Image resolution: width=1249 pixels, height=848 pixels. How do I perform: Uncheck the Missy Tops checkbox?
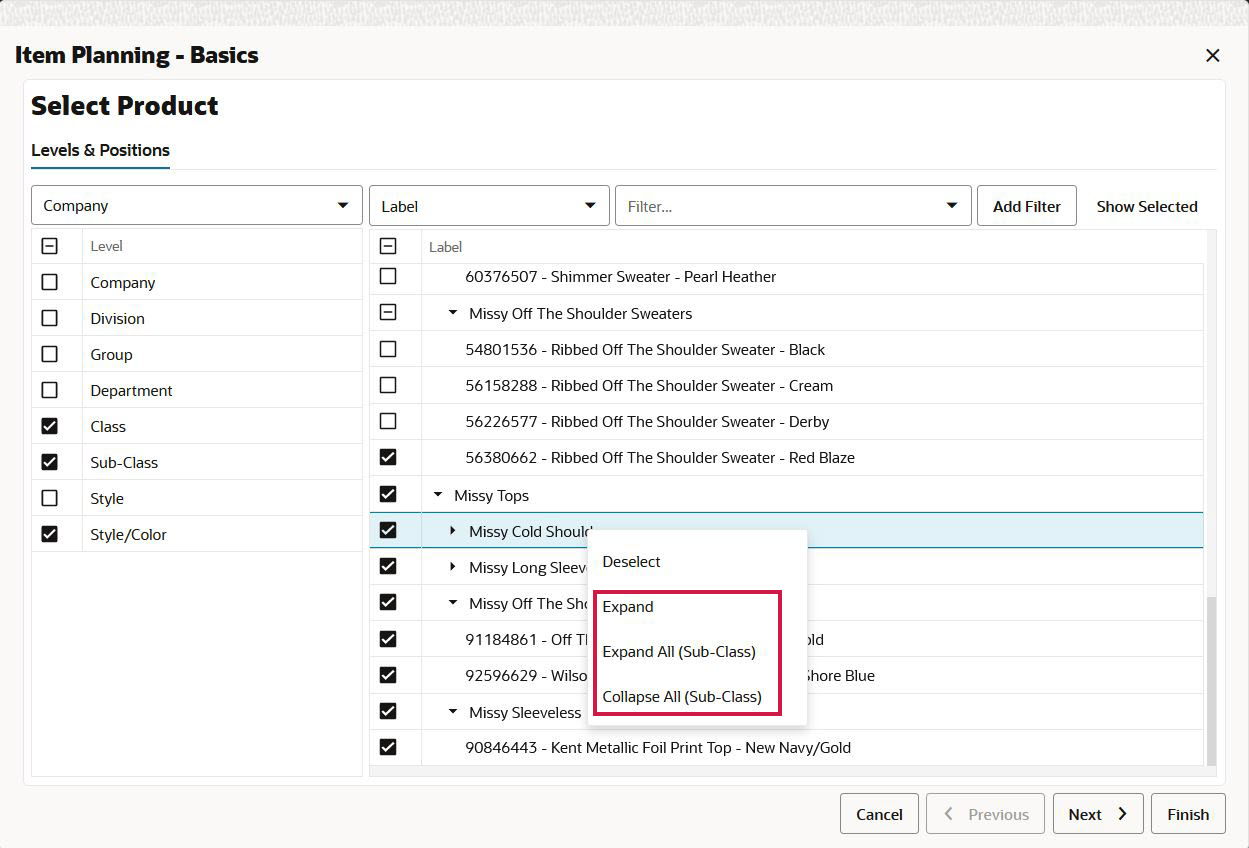388,494
